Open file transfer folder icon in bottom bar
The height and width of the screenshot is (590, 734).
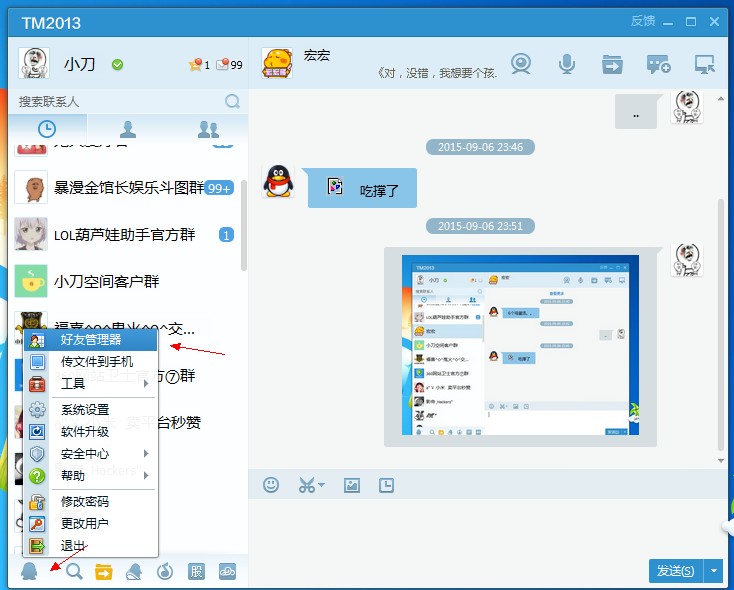103,572
